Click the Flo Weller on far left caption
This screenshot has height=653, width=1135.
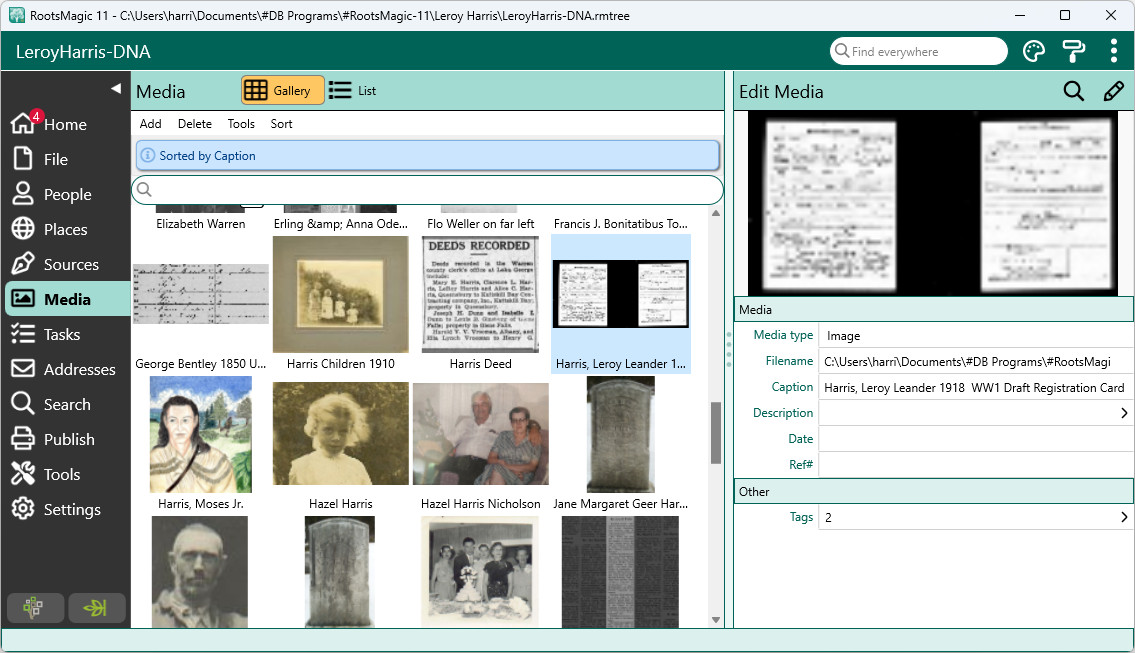coord(481,224)
